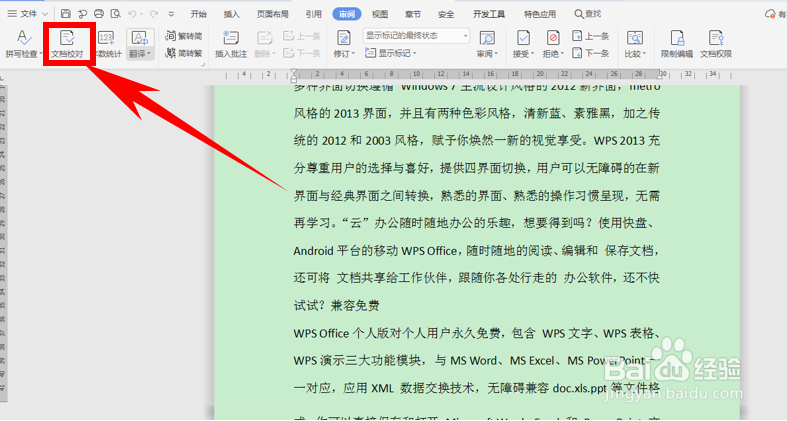Click the save icon in quick access bar

(x=66, y=14)
